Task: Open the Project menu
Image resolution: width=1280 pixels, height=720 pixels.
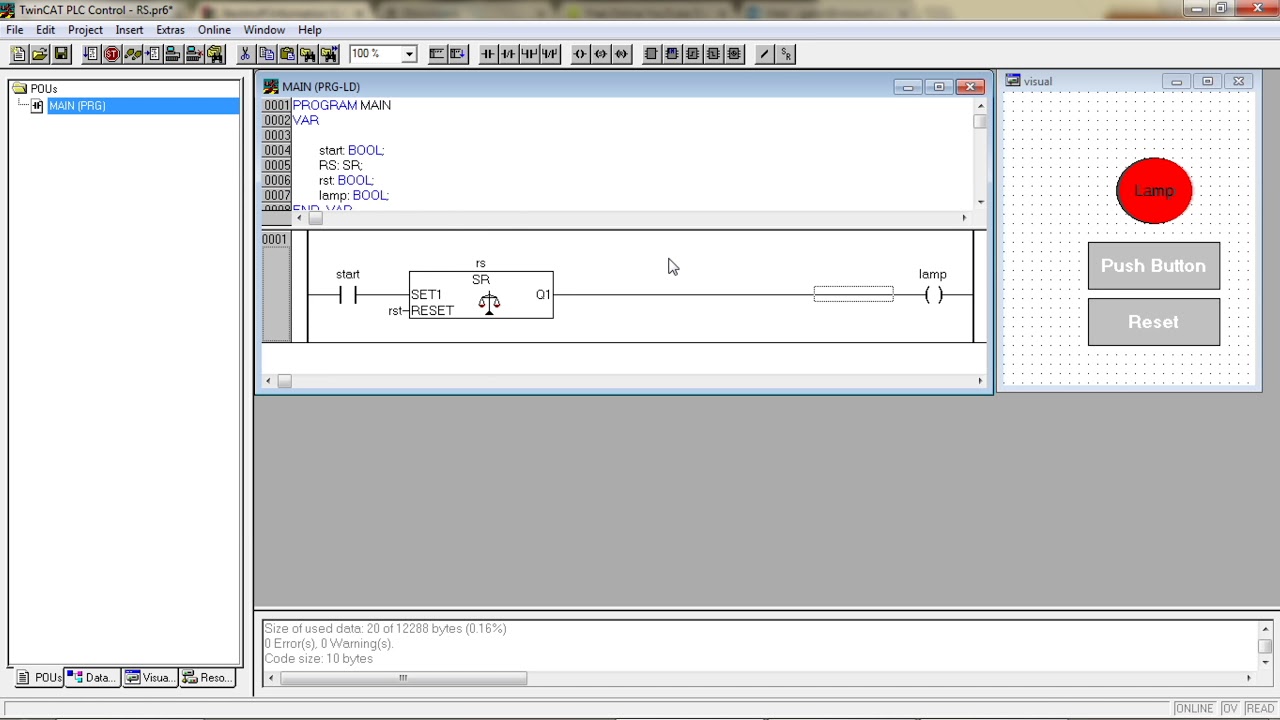Action: coord(85,30)
